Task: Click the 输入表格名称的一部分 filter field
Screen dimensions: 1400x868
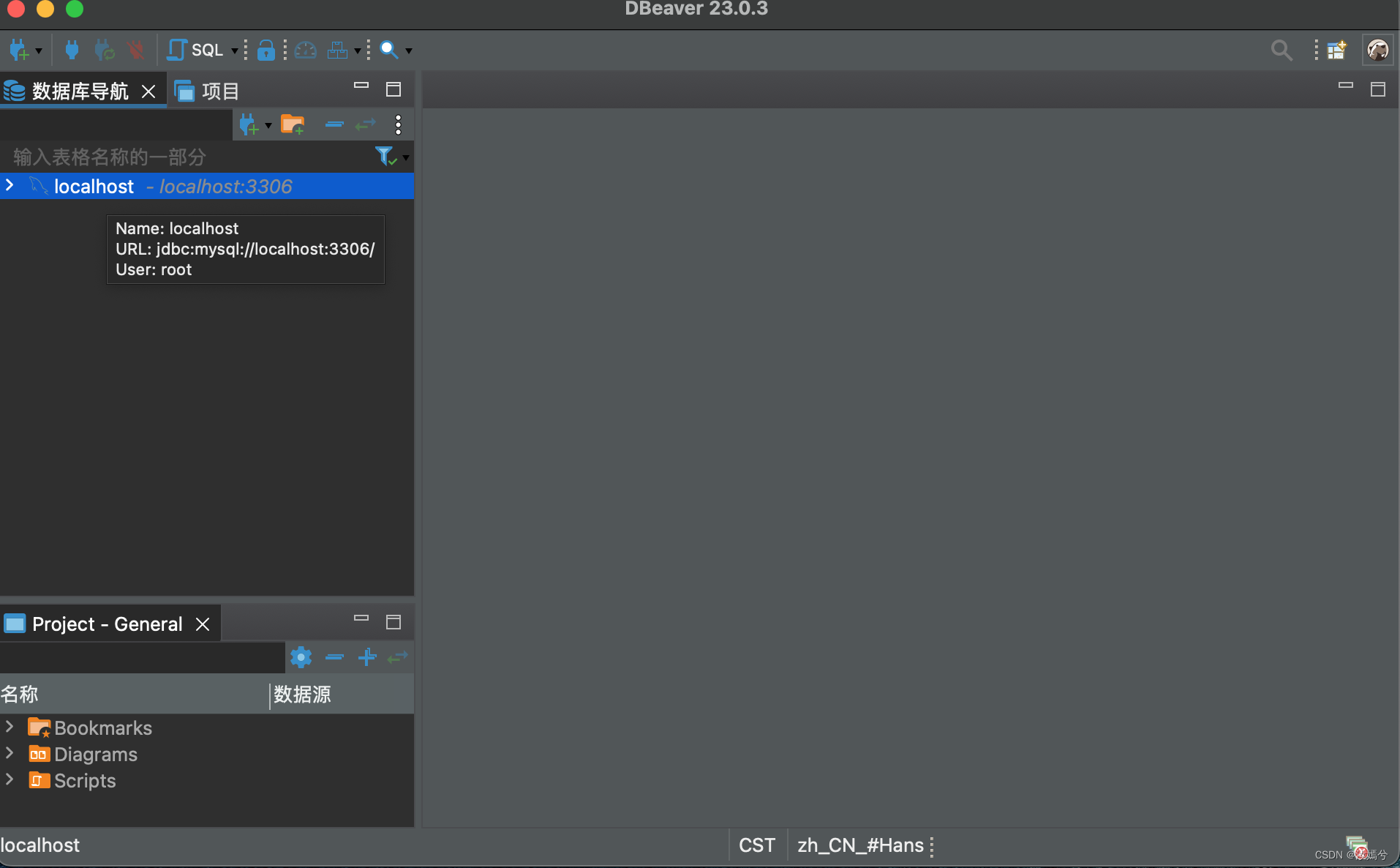Action: pyautogui.click(x=187, y=157)
